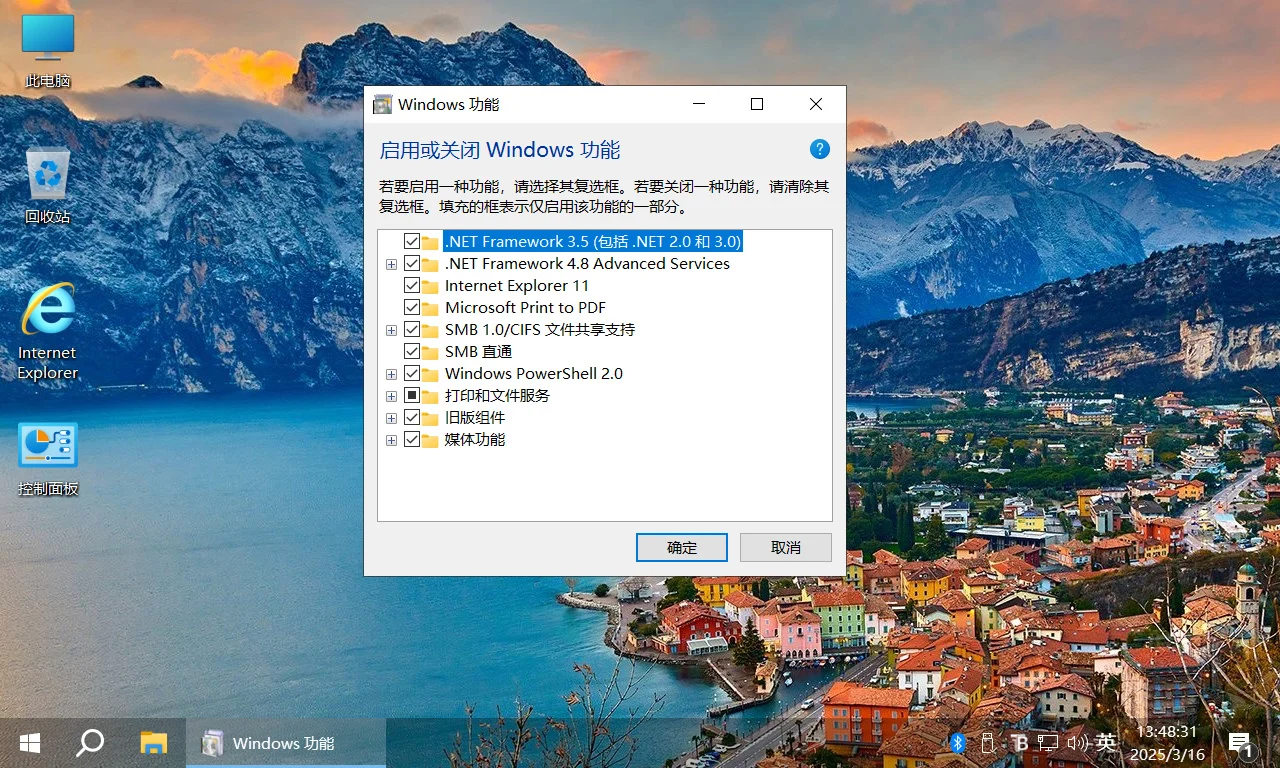Toggle the 打印和文件服务 partial checkbox
The image size is (1280, 768).
click(x=413, y=395)
